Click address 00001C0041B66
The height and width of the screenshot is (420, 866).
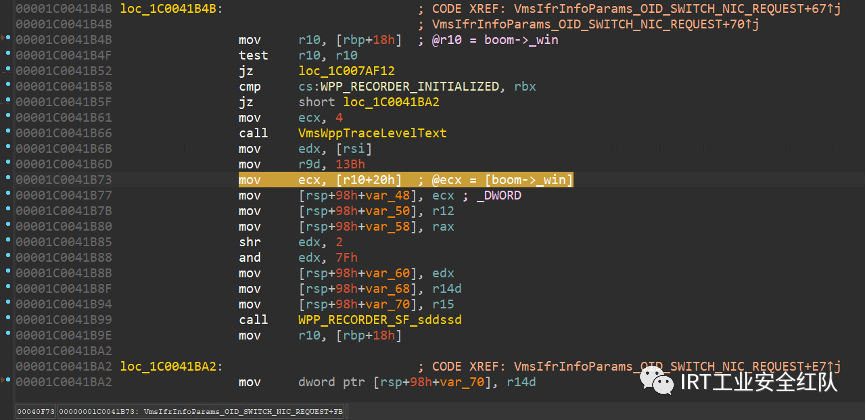(x=64, y=133)
